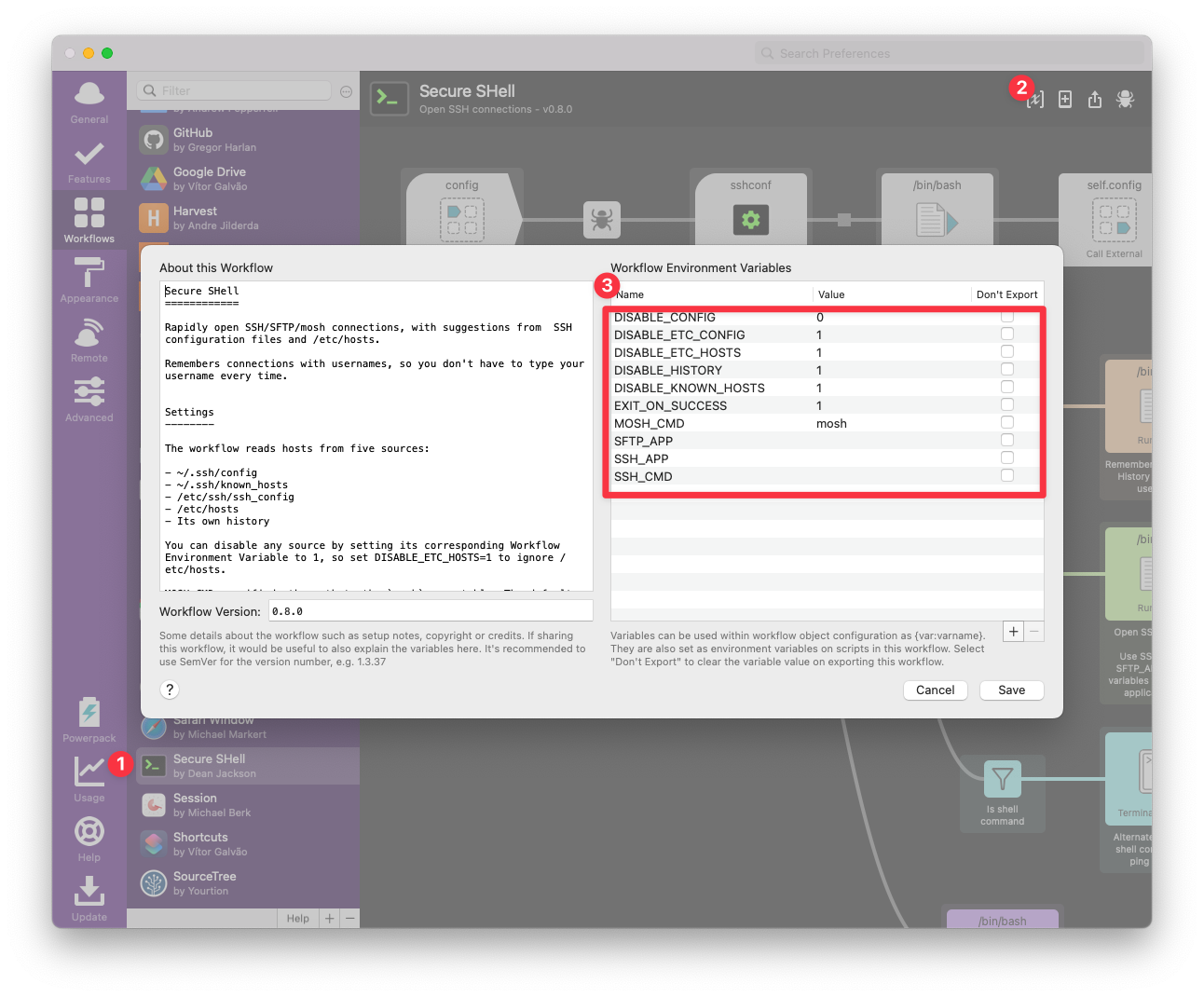The height and width of the screenshot is (997, 1204).
Task: Open the General preferences pane
Action: (89, 102)
